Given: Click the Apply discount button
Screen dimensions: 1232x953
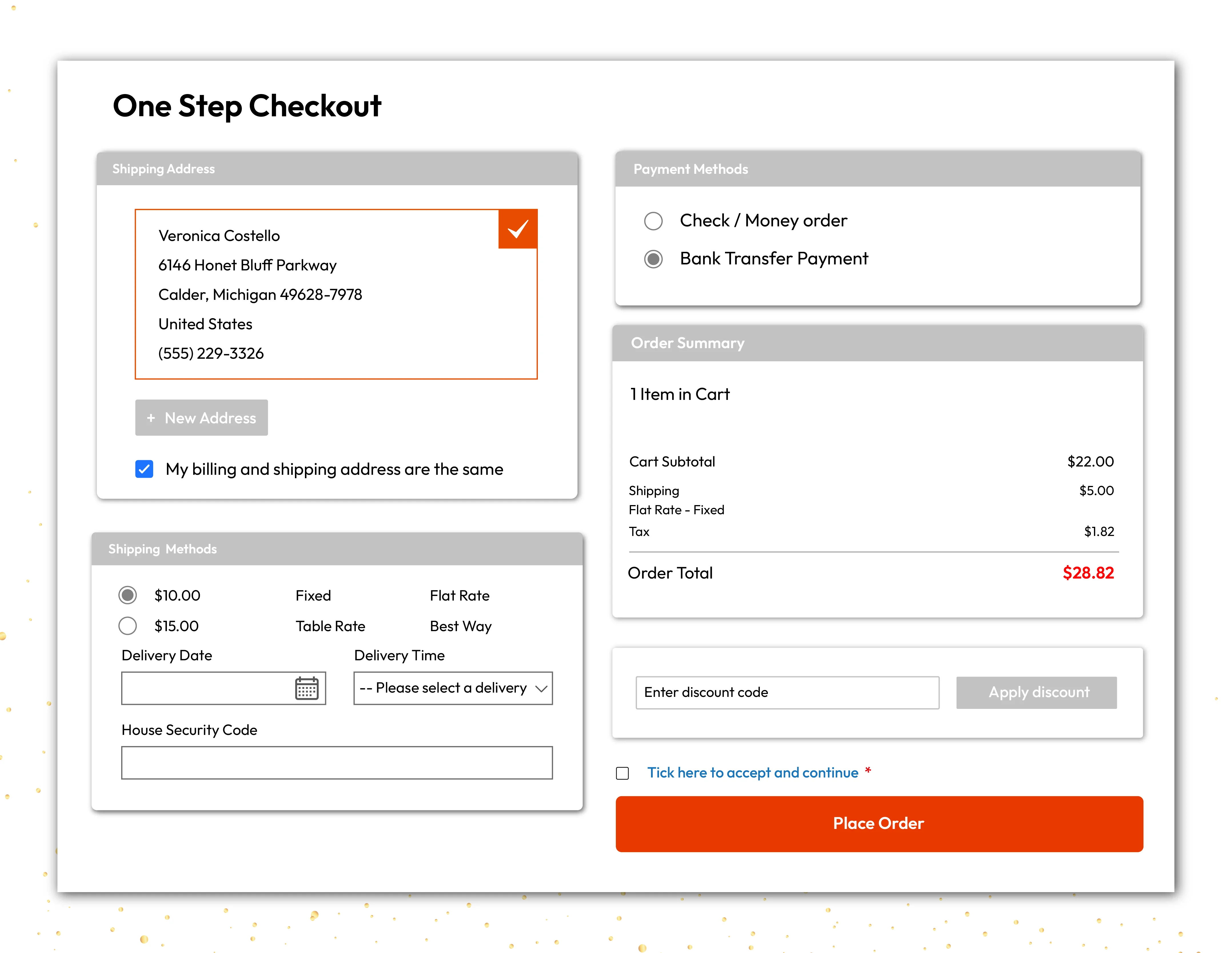Looking at the screenshot, I should 1036,692.
